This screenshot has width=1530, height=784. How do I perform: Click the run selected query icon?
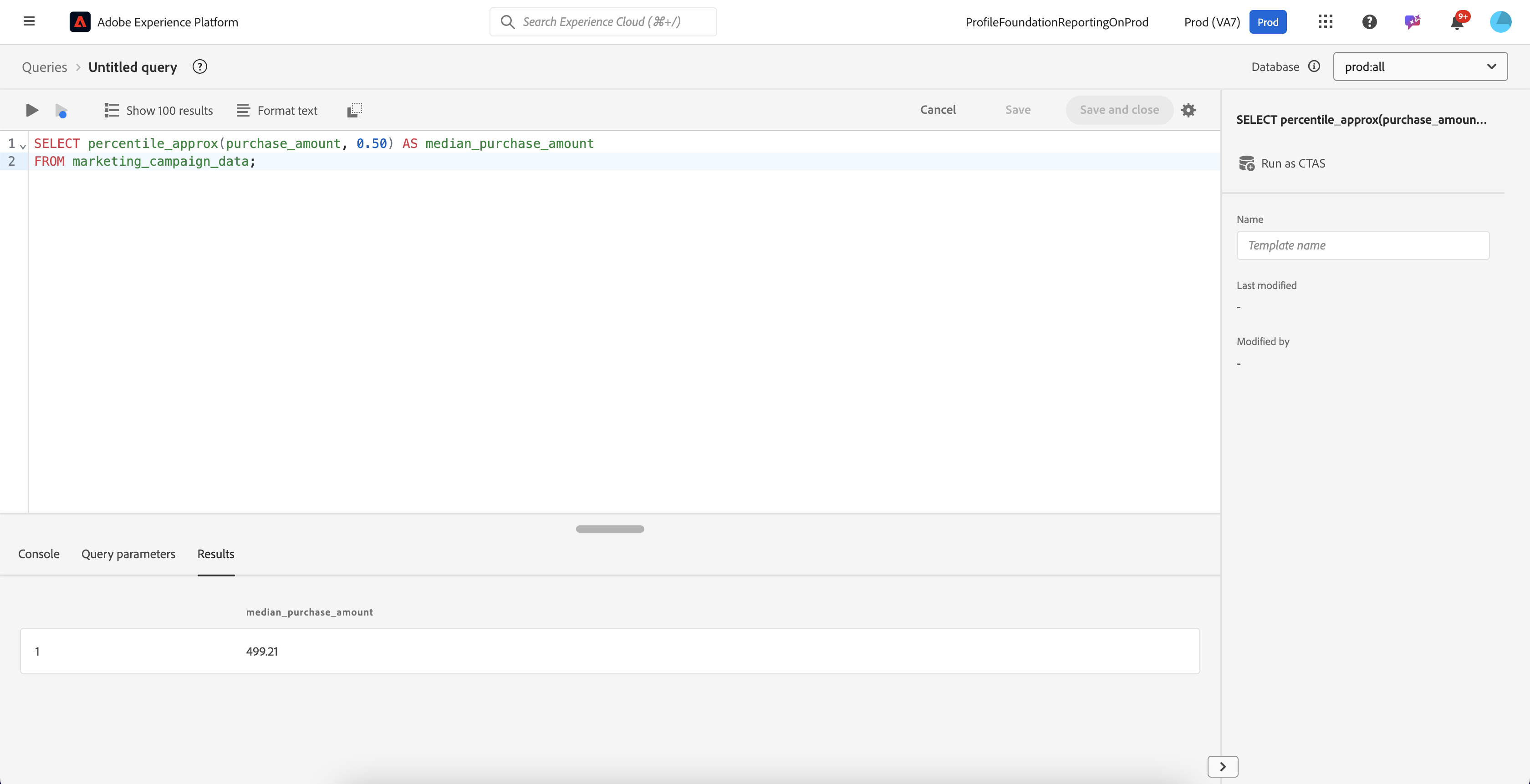point(61,111)
